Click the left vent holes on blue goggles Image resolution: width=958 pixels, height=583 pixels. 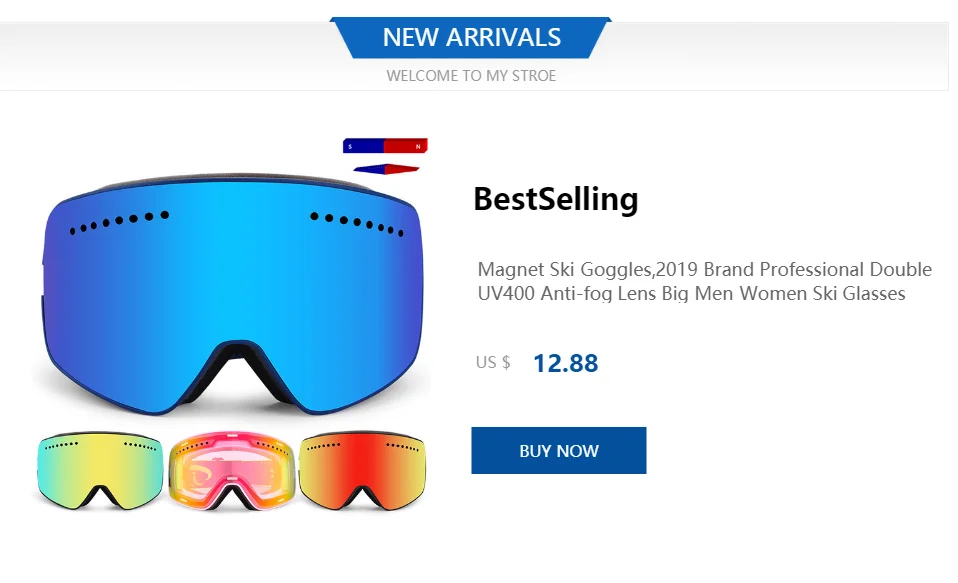click(x=119, y=222)
